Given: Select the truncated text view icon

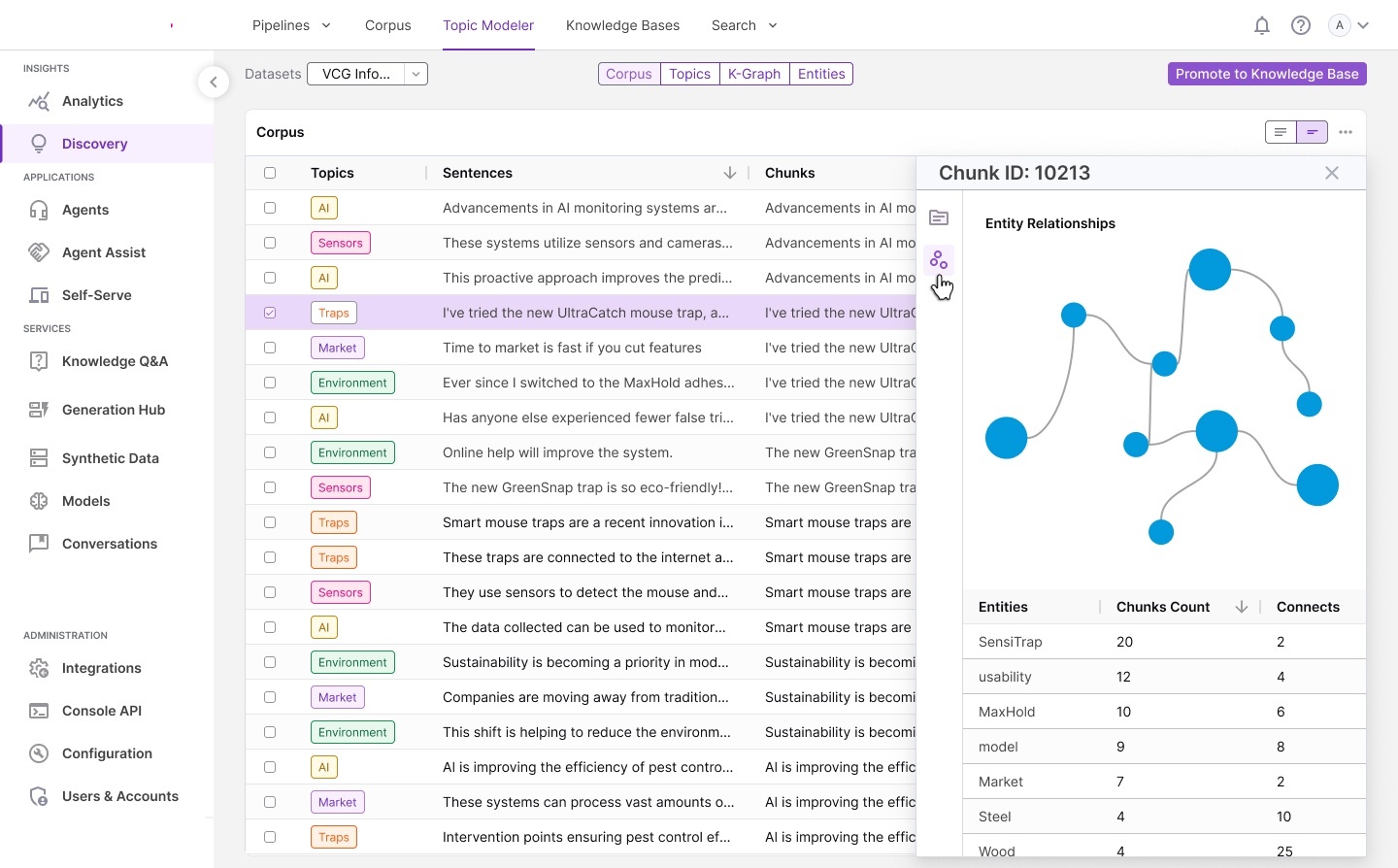Looking at the screenshot, I should coord(1313,132).
